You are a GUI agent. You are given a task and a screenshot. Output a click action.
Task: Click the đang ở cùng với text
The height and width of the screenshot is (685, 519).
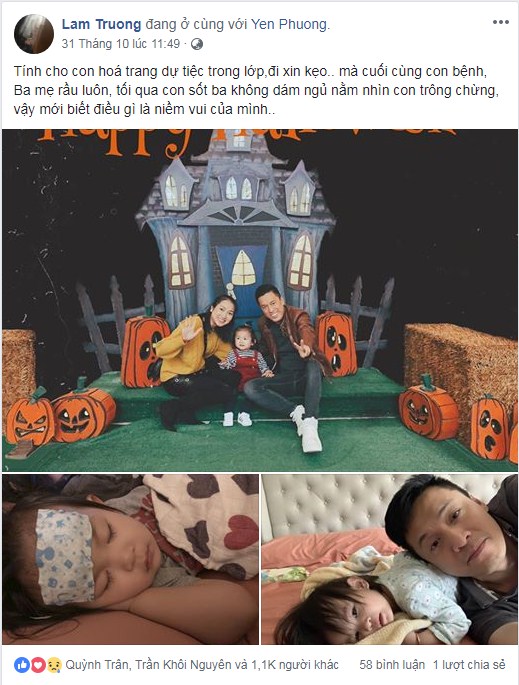click(196, 24)
